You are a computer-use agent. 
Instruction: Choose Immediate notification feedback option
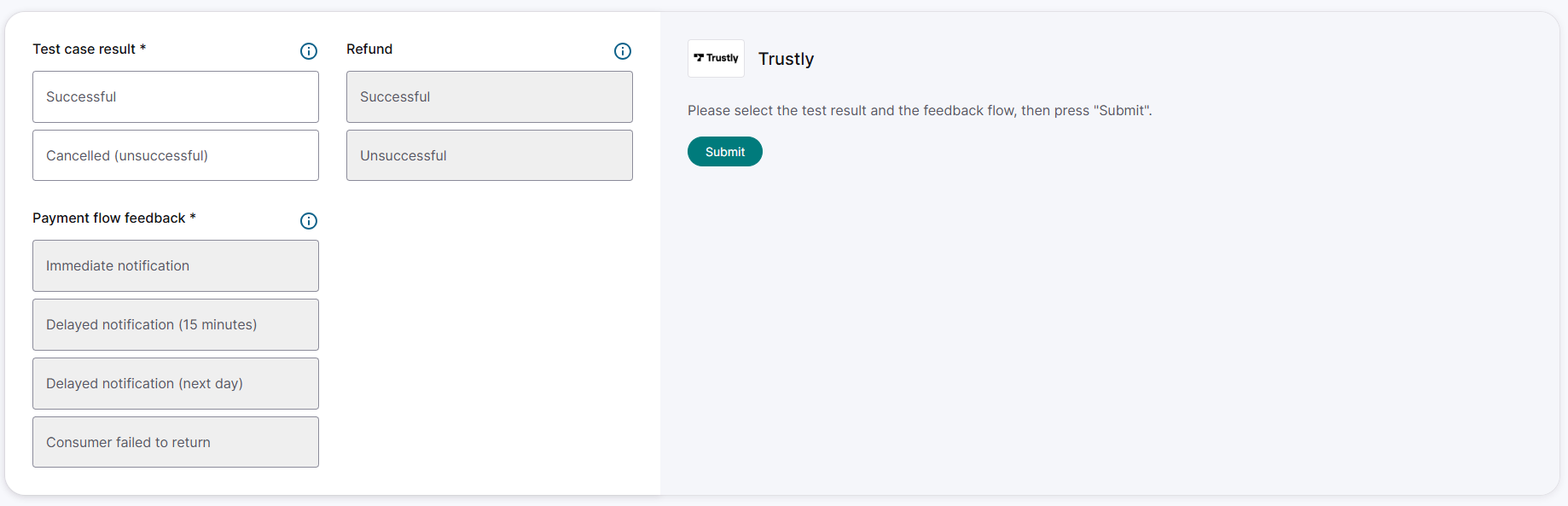coord(175,265)
